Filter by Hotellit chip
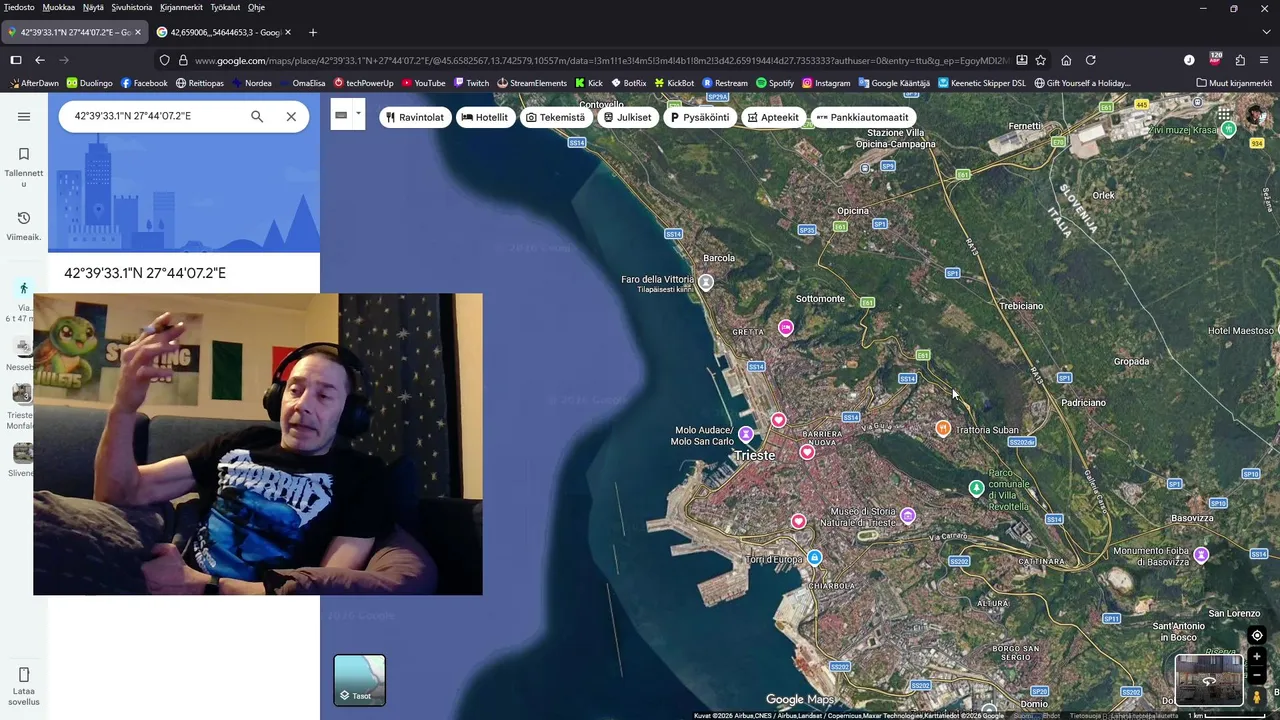This screenshot has height=720, width=1280. click(484, 117)
